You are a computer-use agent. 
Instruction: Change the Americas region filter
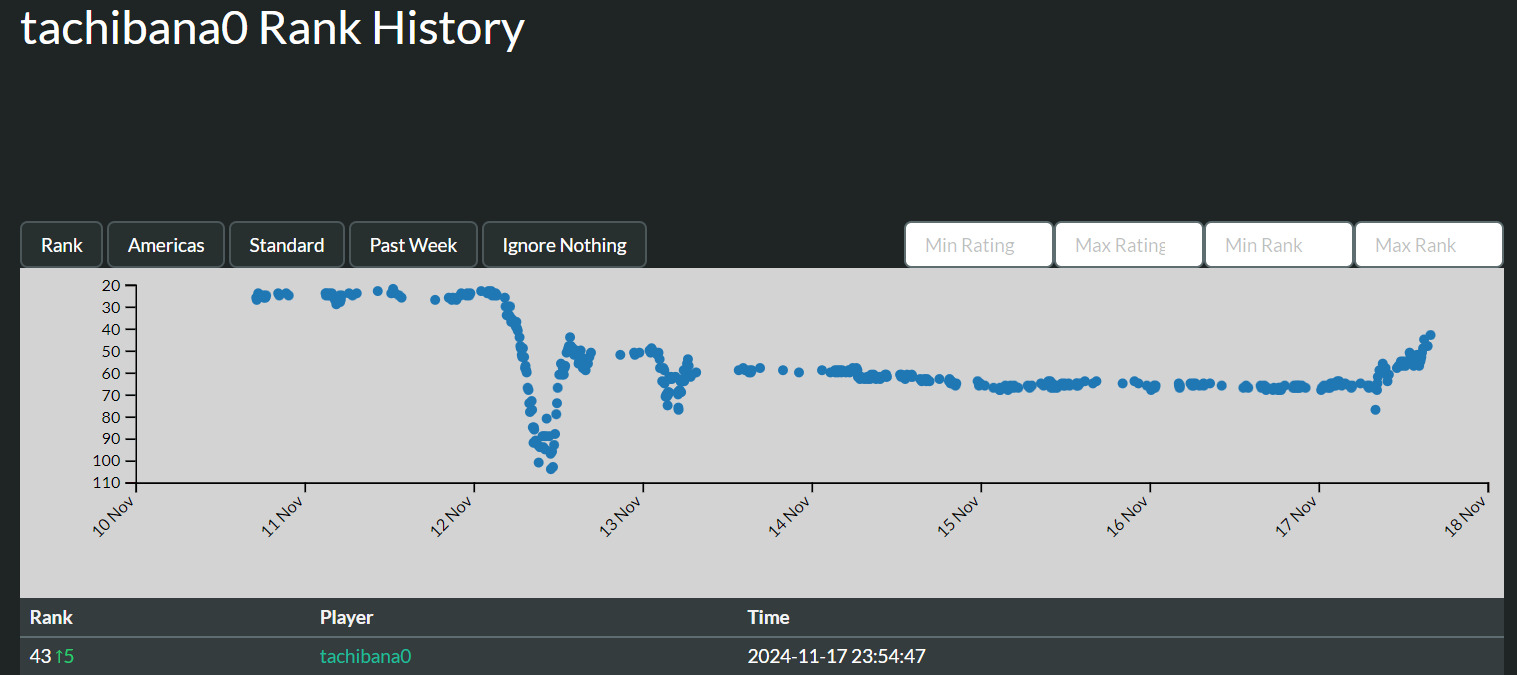coord(166,245)
